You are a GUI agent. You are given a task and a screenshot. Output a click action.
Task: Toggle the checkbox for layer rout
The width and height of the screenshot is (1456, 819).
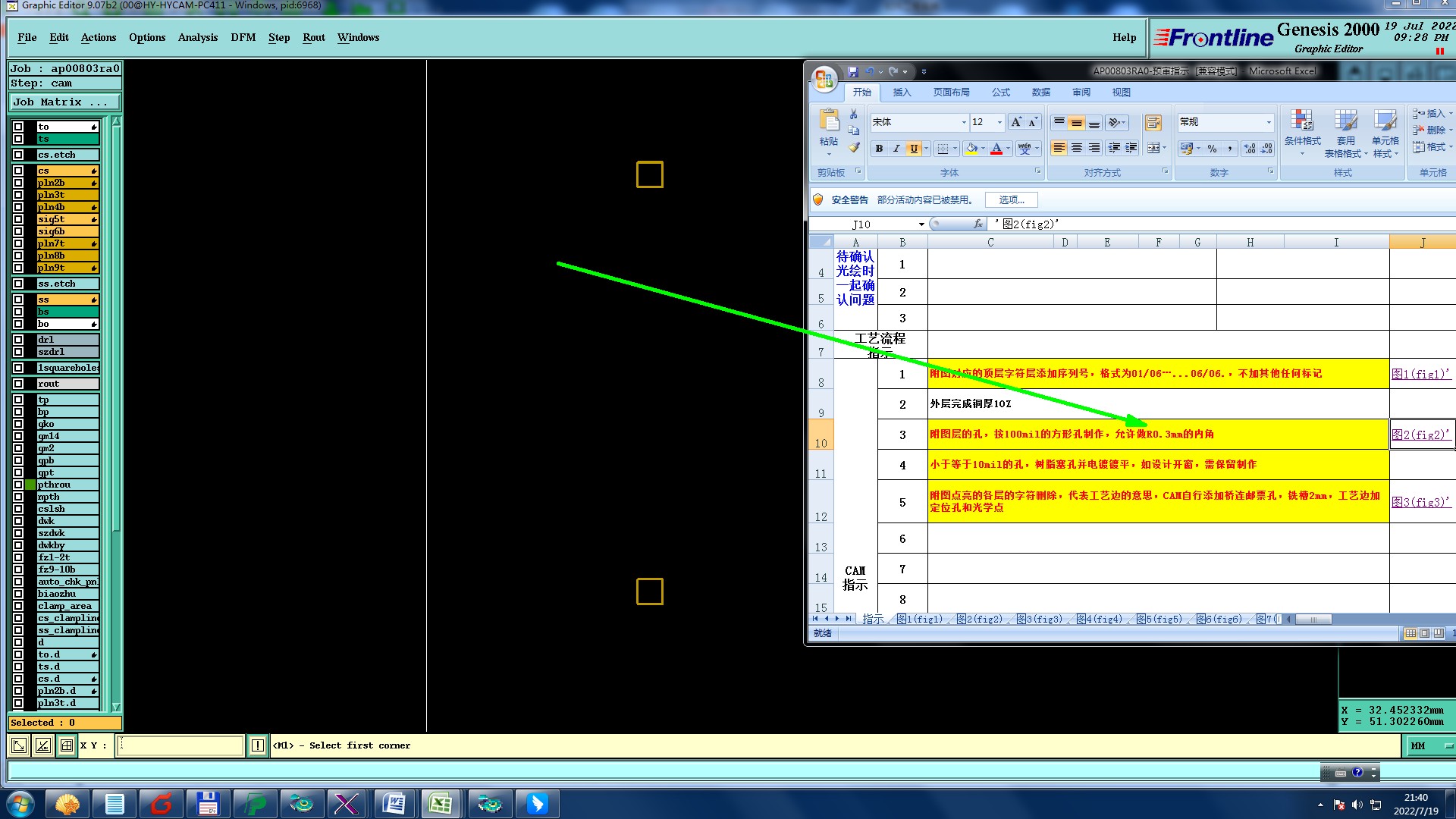pyautogui.click(x=18, y=384)
